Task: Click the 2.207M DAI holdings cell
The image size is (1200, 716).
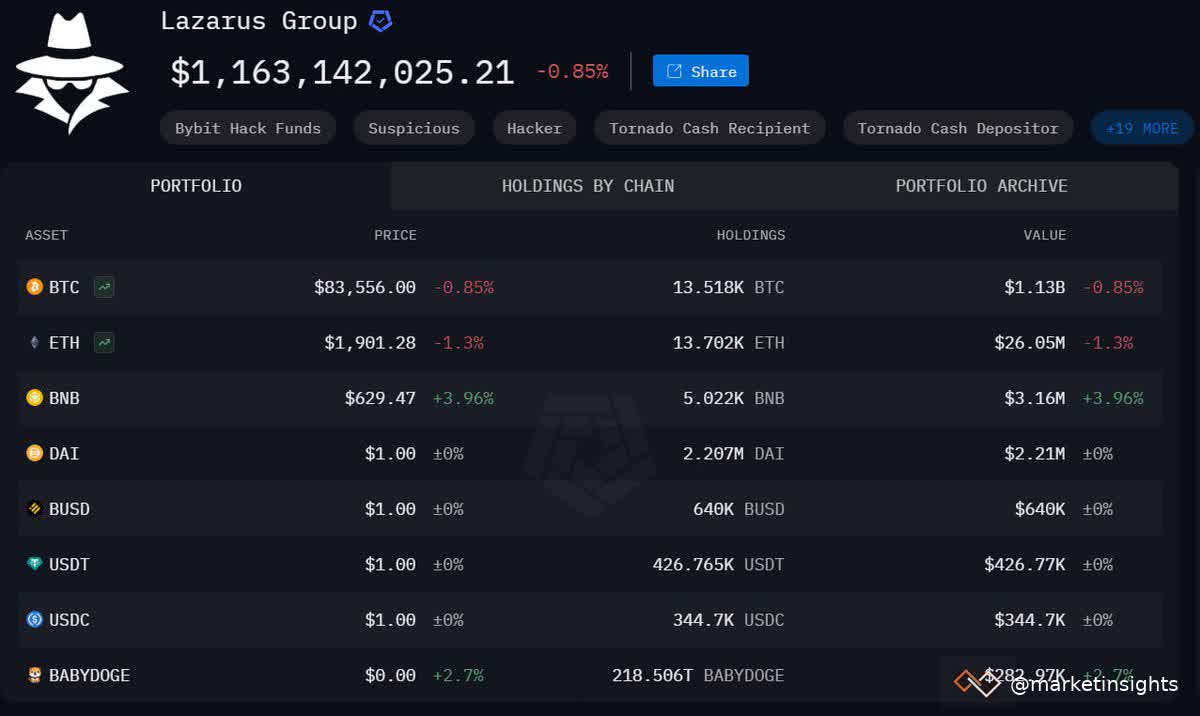Action: tap(733, 454)
